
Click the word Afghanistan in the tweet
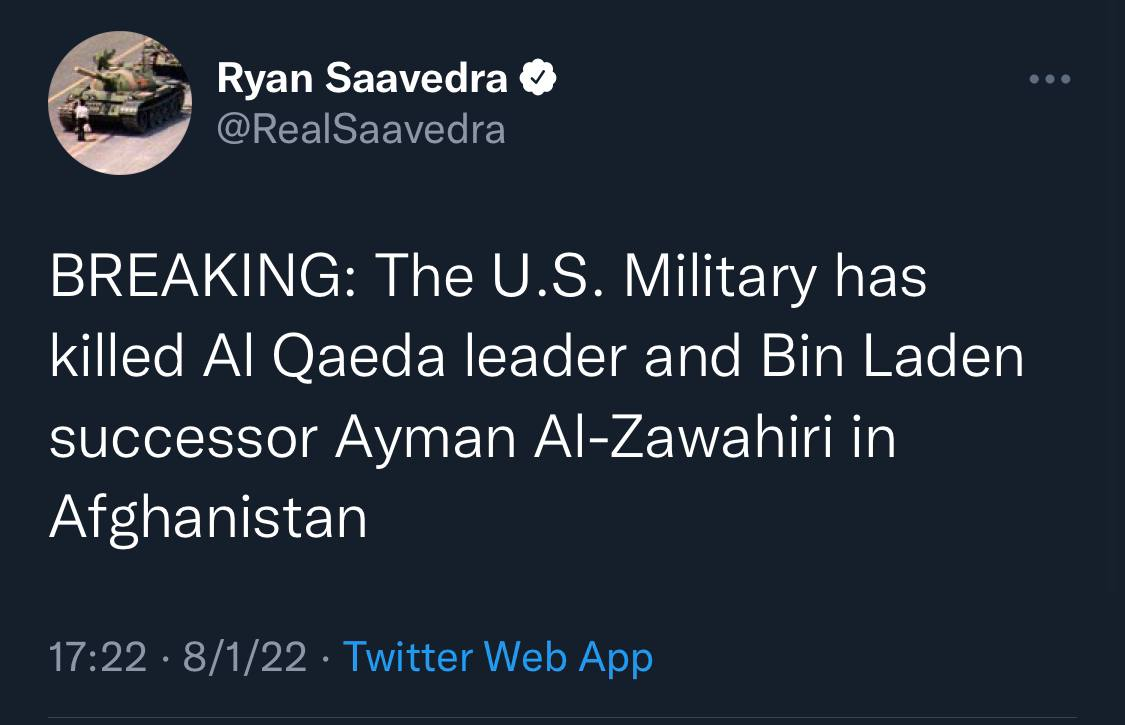click(x=208, y=518)
